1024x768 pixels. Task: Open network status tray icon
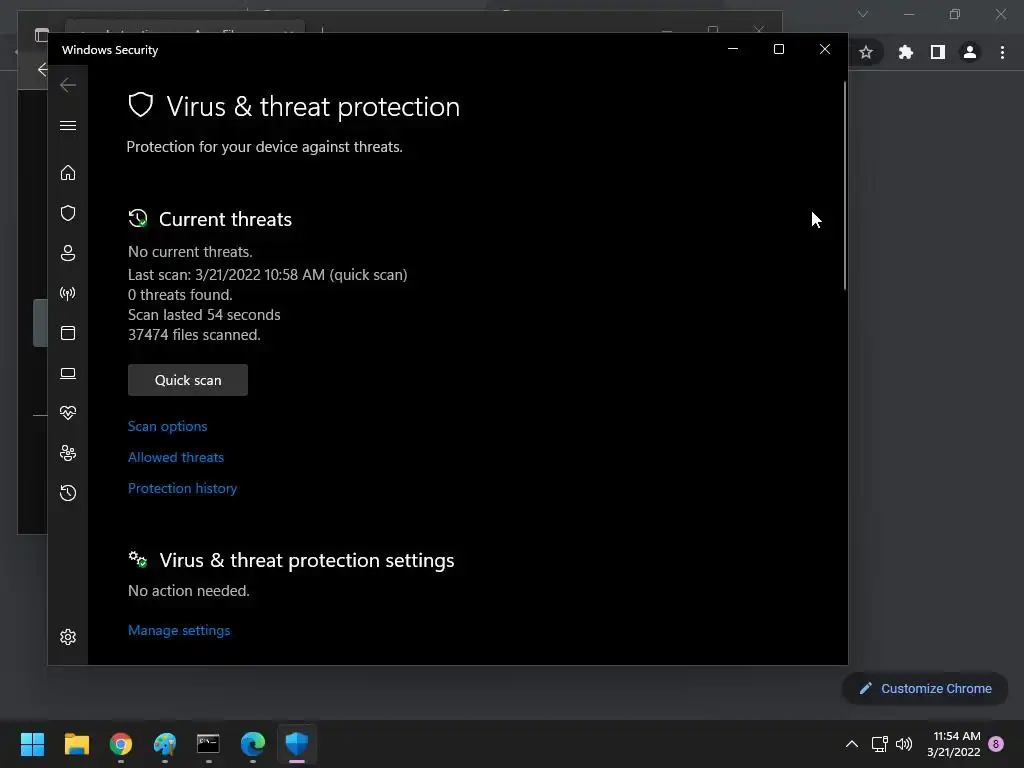coord(879,744)
